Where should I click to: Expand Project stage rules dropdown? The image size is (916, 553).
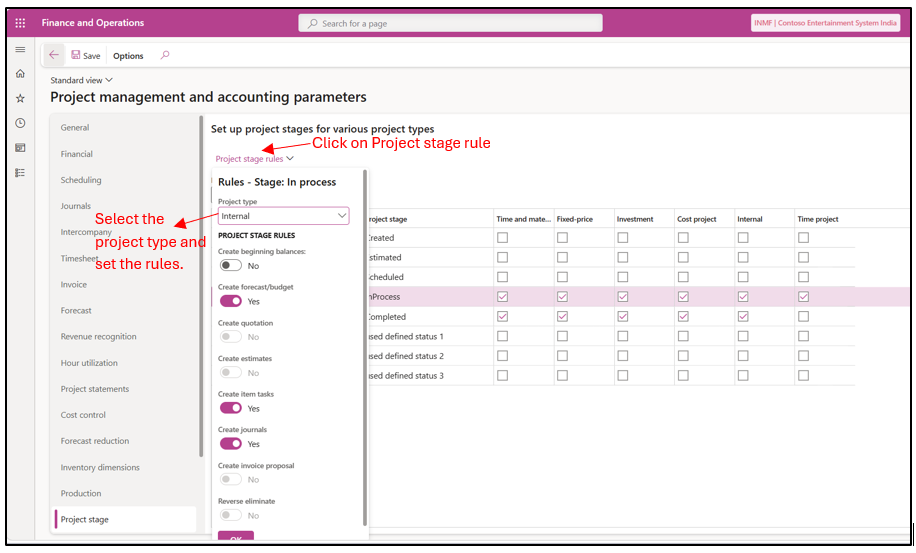click(254, 159)
